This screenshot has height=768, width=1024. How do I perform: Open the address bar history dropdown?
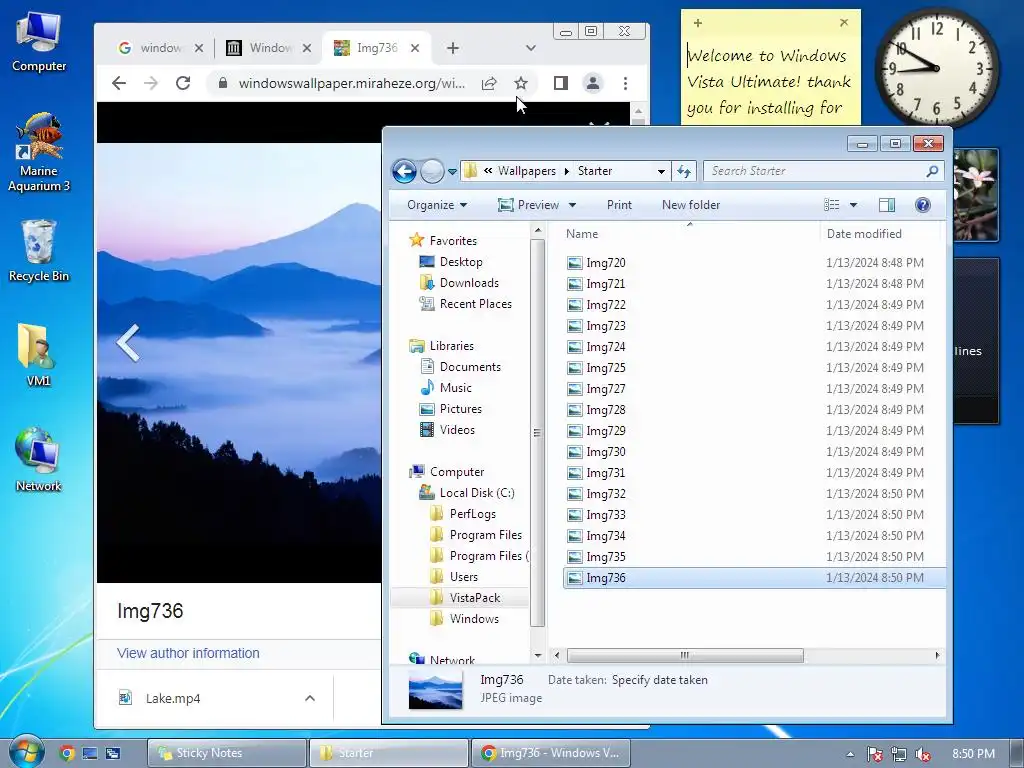[x=661, y=171]
